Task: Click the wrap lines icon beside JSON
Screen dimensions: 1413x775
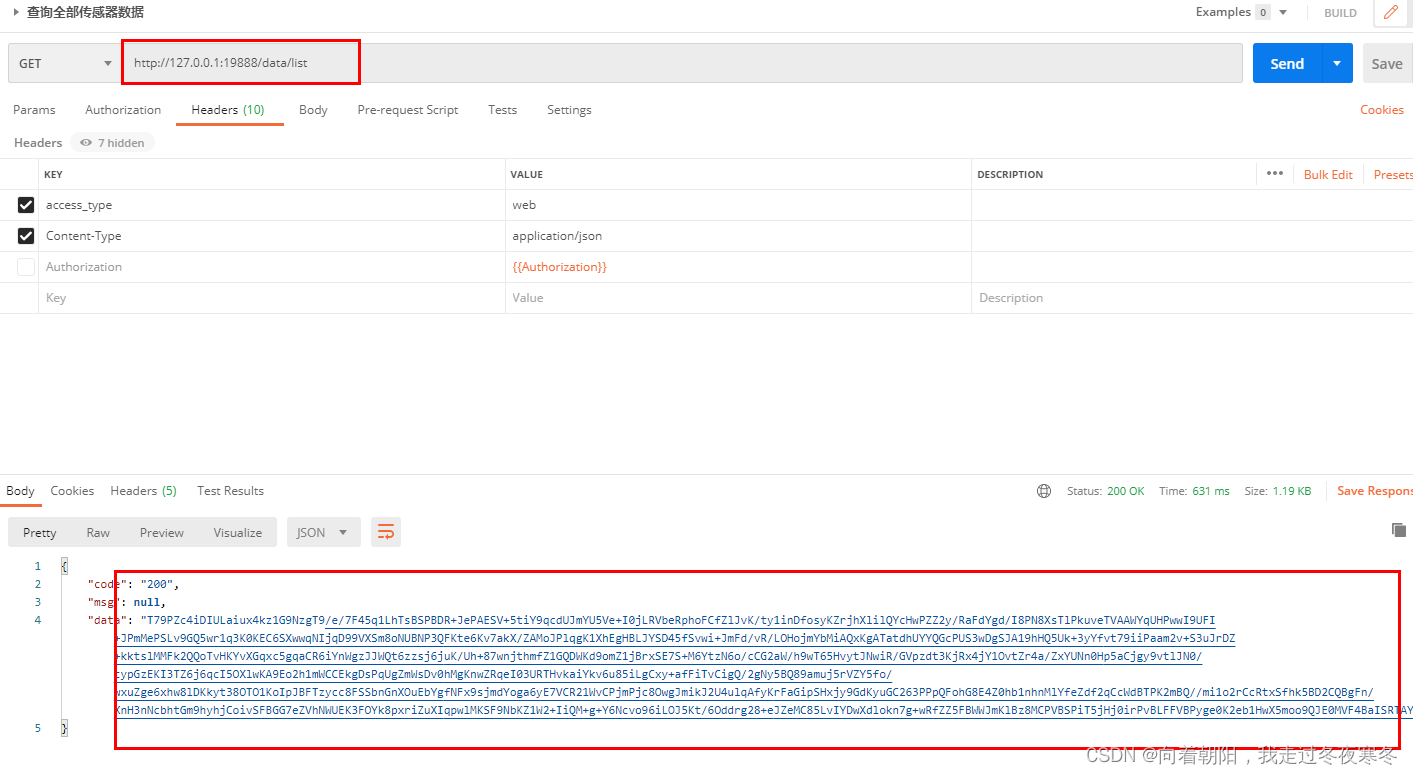Action: point(386,532)
